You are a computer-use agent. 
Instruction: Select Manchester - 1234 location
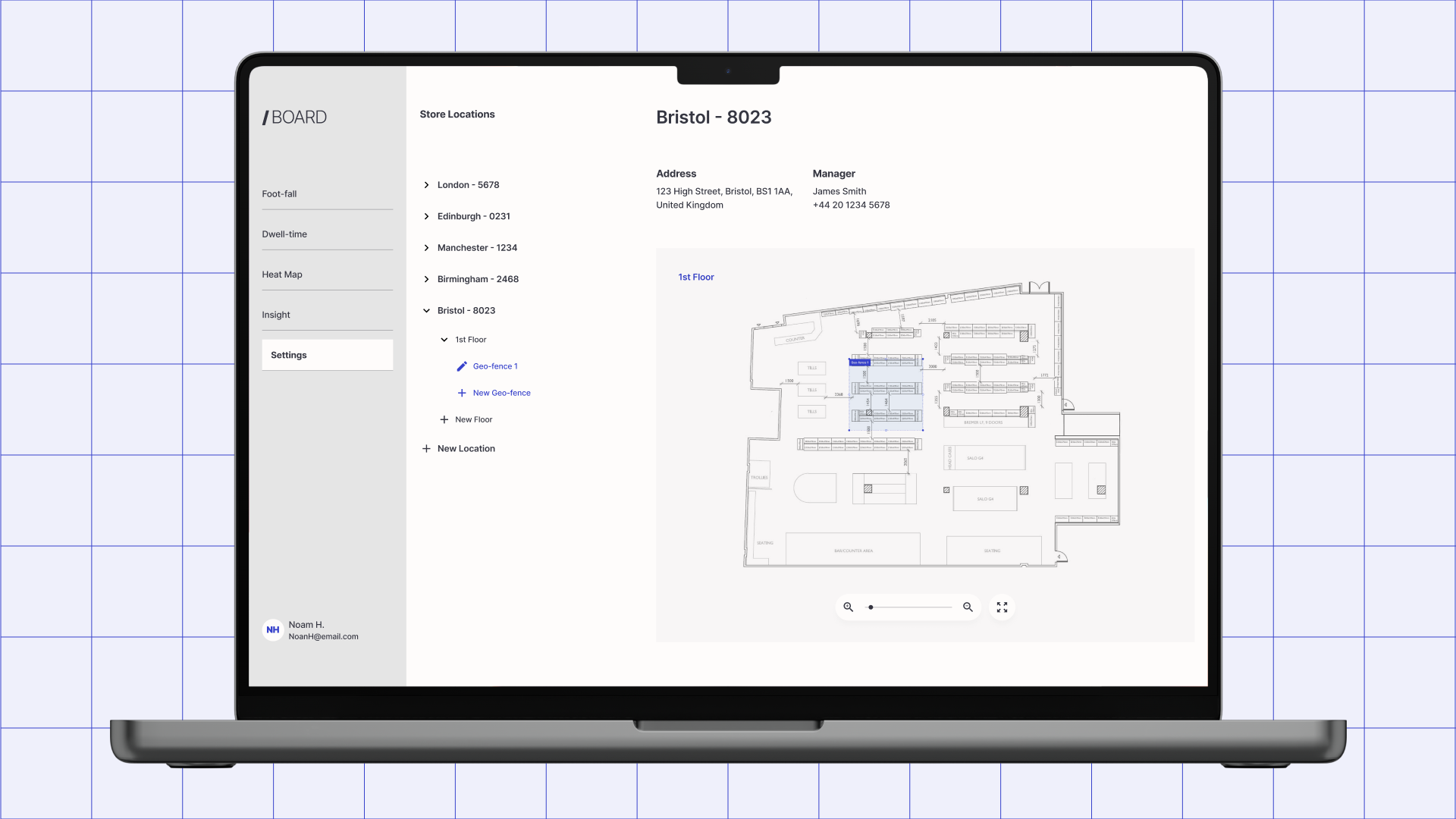478,248
